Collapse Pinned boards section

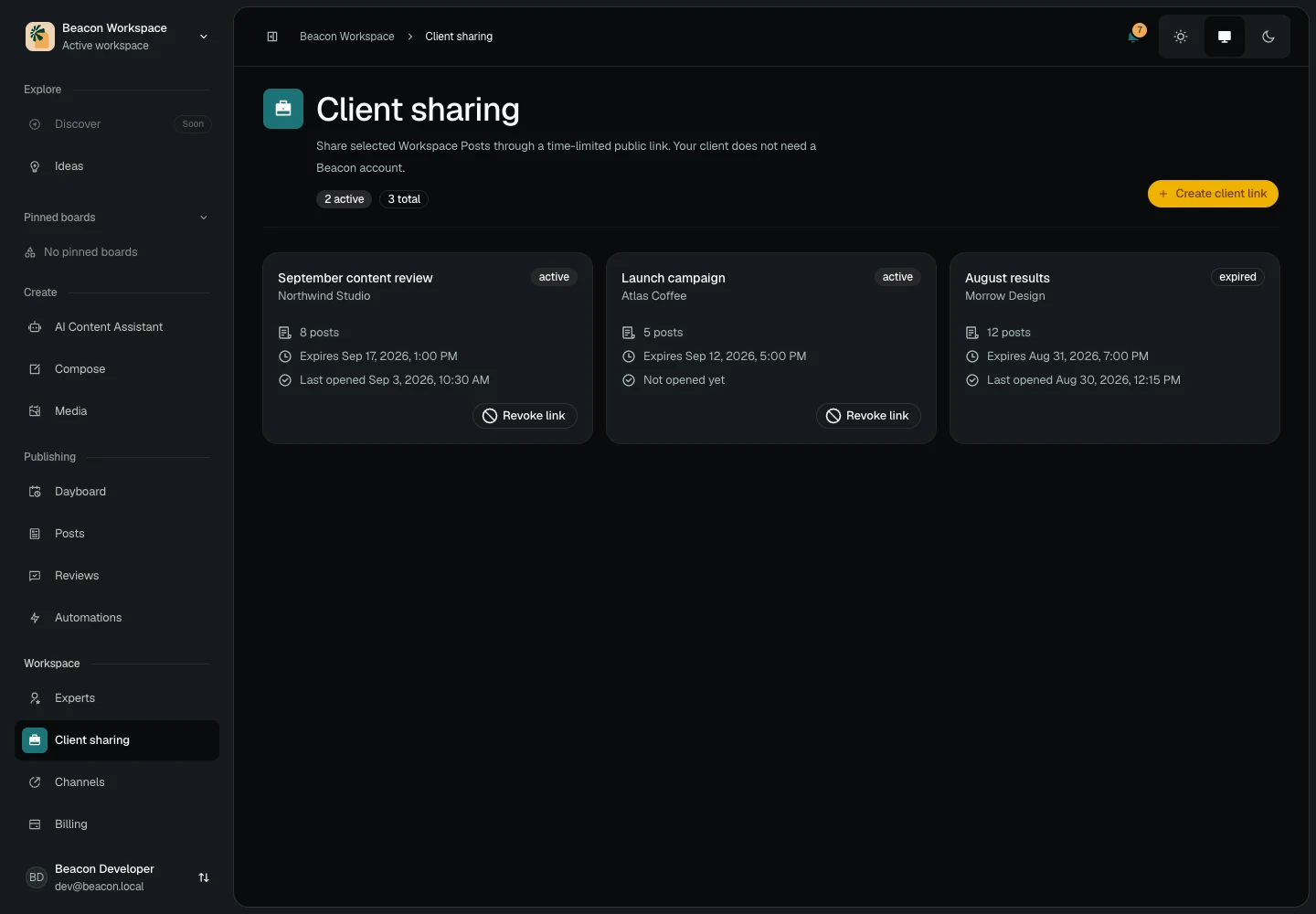204,218
